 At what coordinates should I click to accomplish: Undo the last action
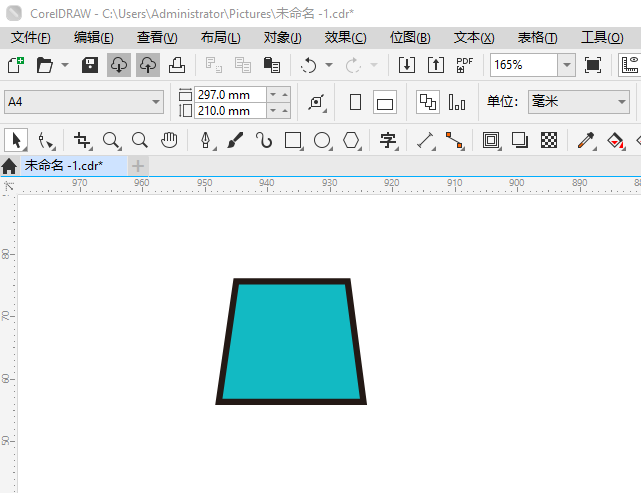click(309, 65)
